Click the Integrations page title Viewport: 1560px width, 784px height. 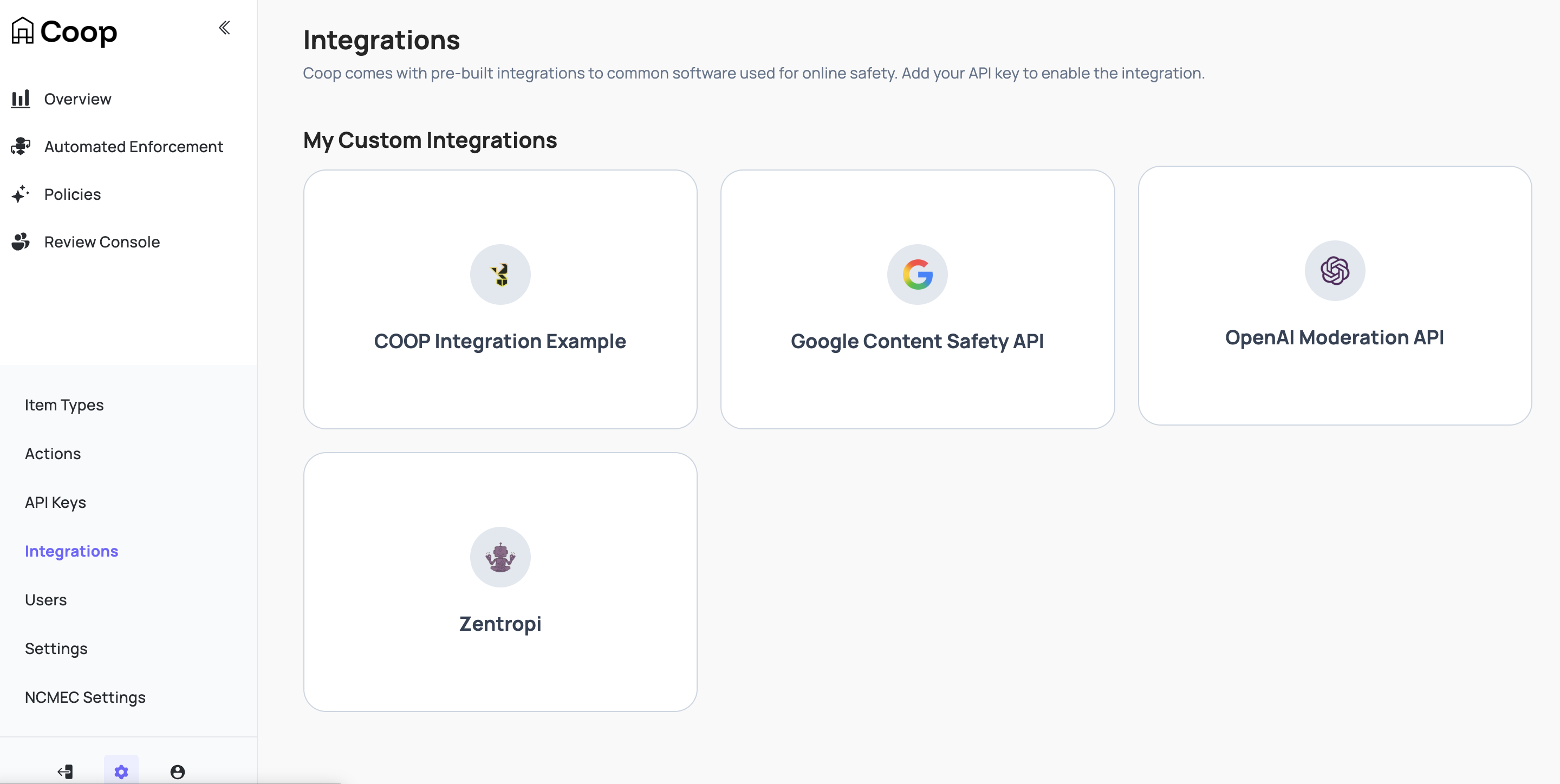click(381, 40)
